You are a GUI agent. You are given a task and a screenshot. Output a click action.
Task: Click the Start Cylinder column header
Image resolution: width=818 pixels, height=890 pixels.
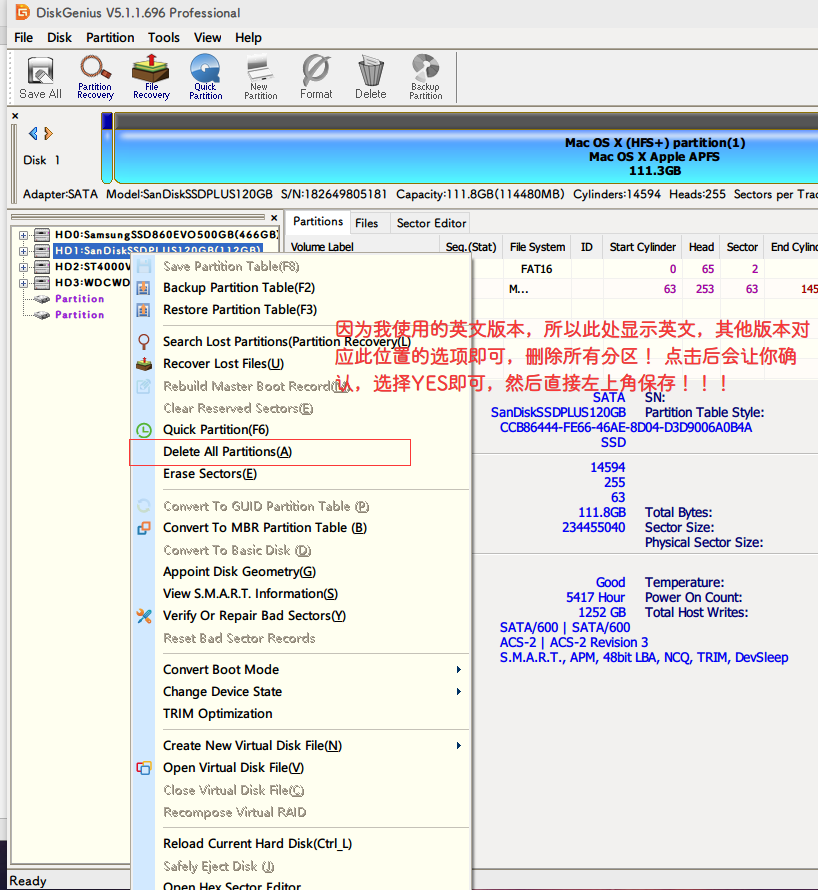643,247
